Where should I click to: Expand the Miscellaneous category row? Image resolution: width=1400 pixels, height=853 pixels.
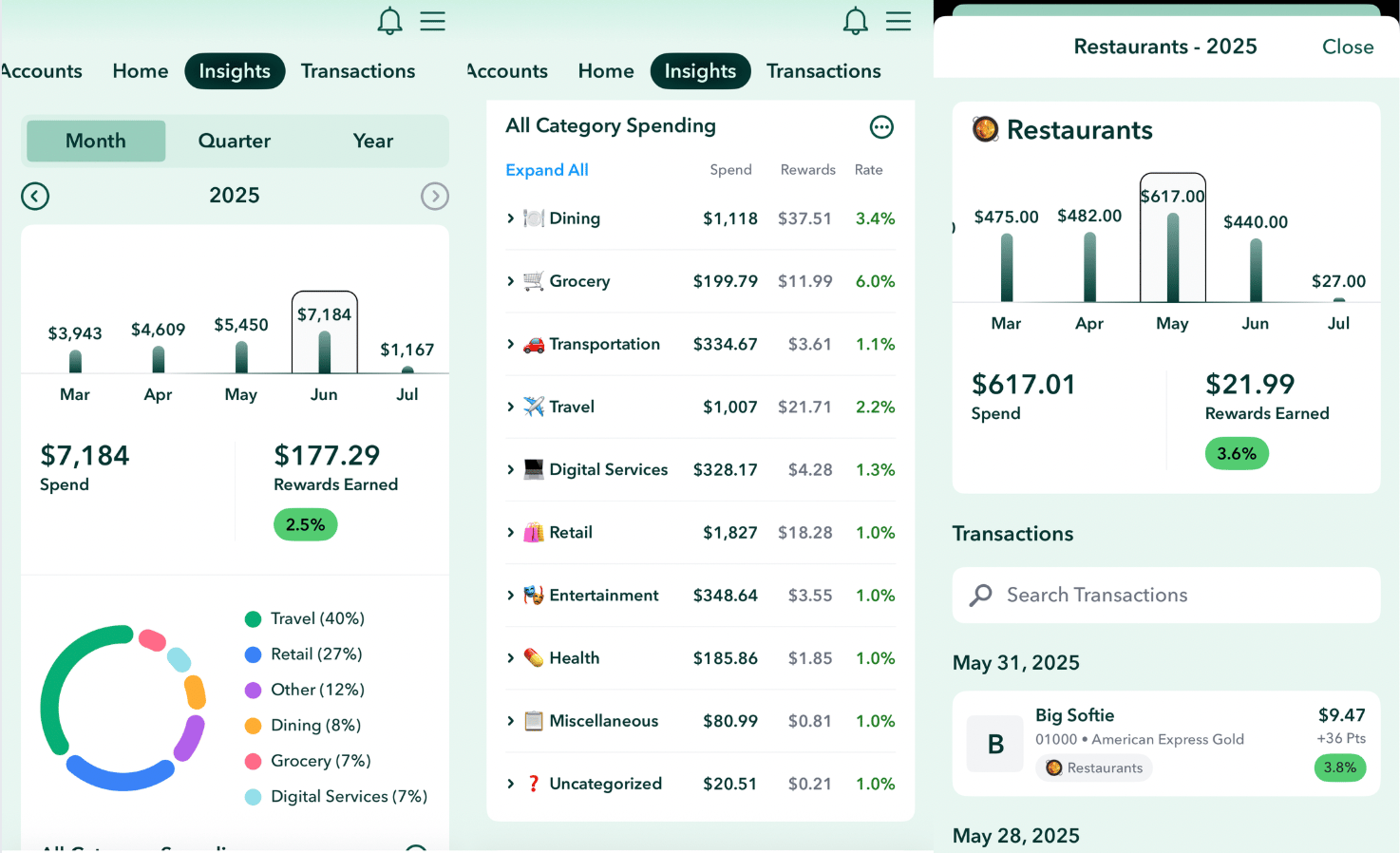pyautogui.click(x=510, y=721)
